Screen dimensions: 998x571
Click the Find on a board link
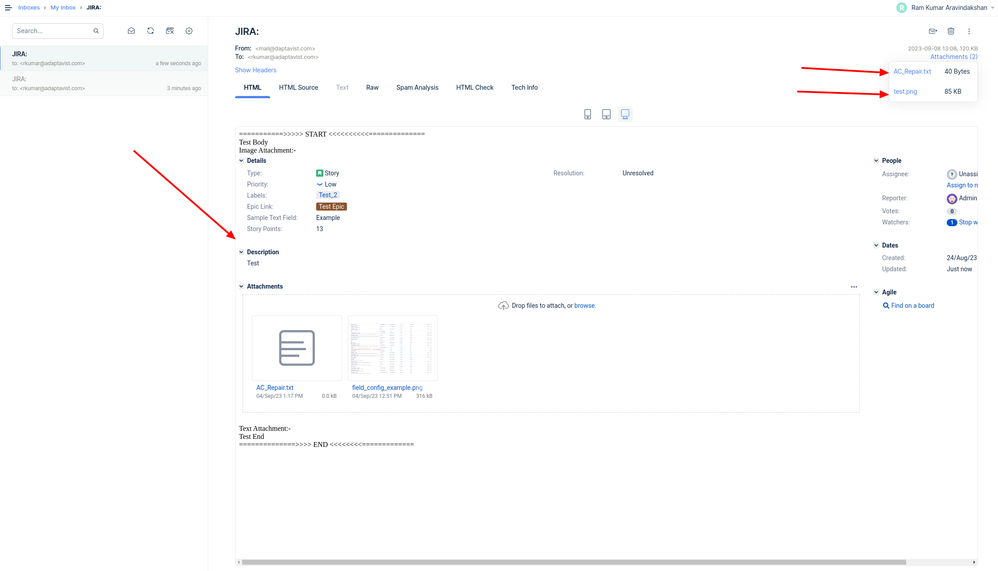[x=913, y=306]
